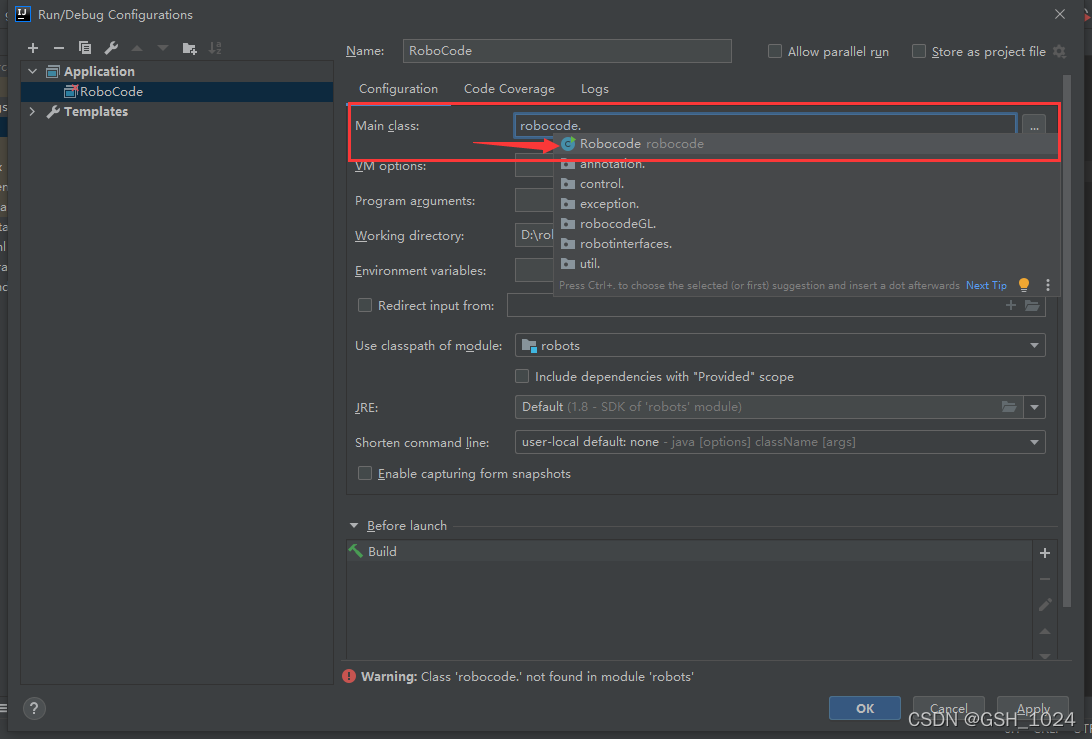This screenshot has width=1092, height=739.
Task: Open Store as project file gear settings
Action: pyautogui.click(x=1059, y=52)
